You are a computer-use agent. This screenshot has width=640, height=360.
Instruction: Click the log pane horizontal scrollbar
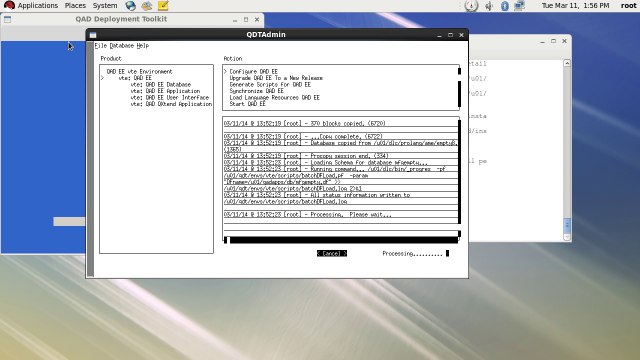(x=341, y=240)
